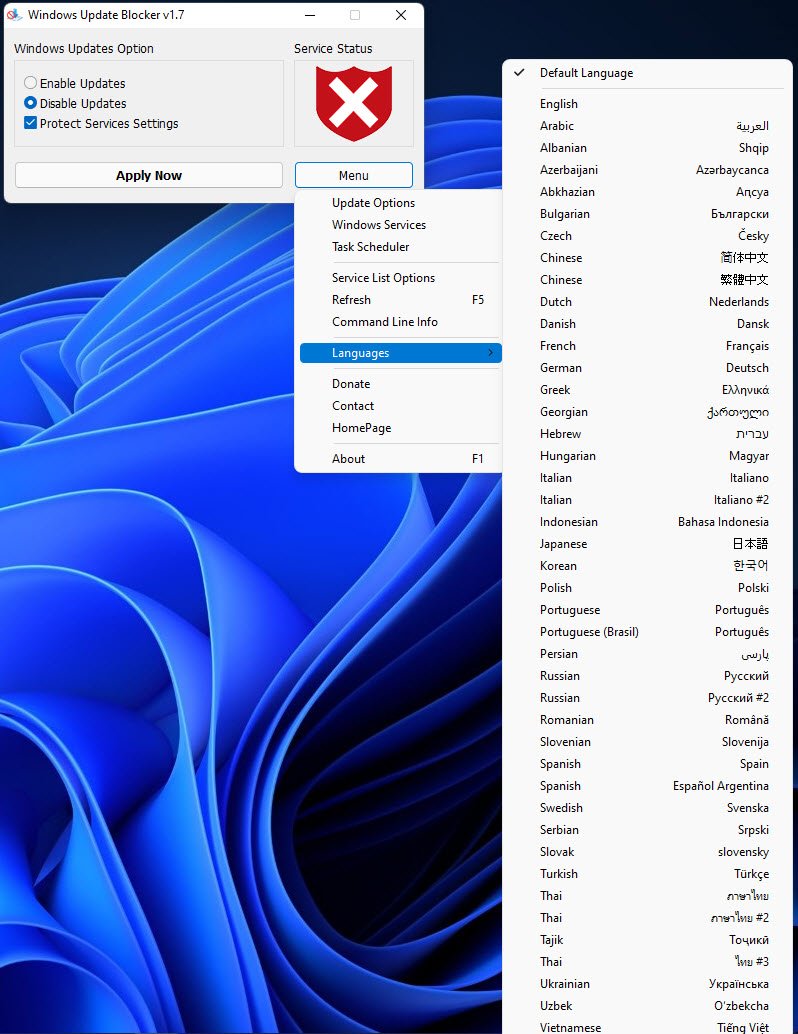Select Italiano #2 language entry
This screenshot has width=798, height=1034.
tap(647, 500)
